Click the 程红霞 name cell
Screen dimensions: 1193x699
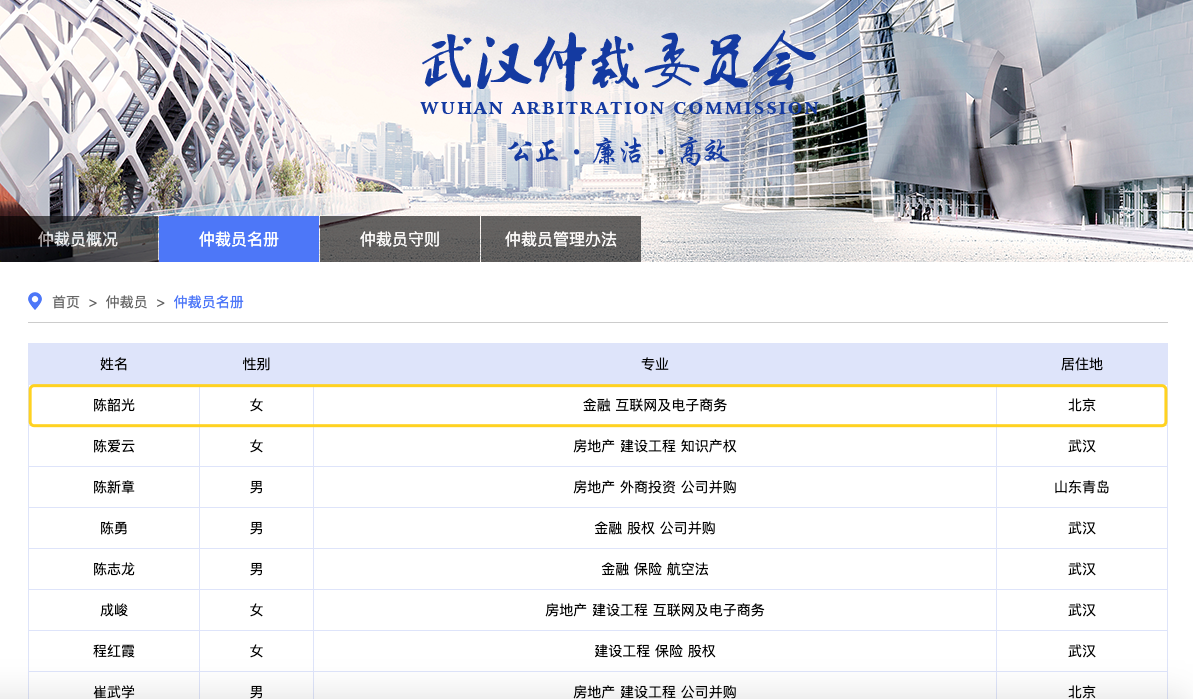pos(114,651)
